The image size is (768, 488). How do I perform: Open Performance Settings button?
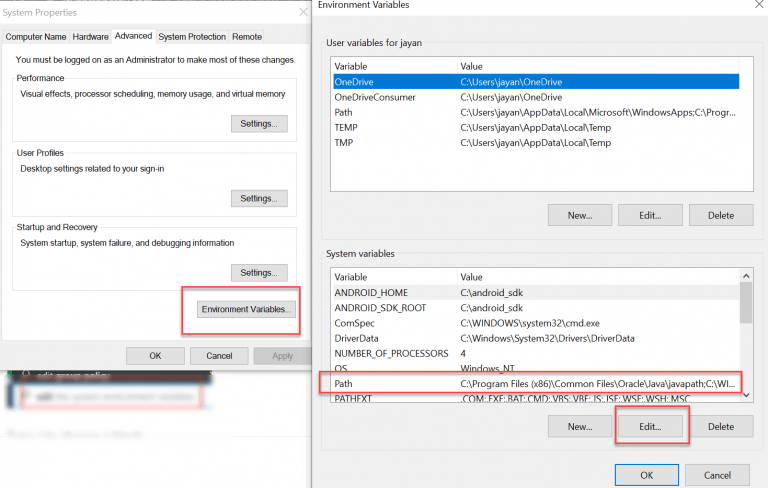258,124
